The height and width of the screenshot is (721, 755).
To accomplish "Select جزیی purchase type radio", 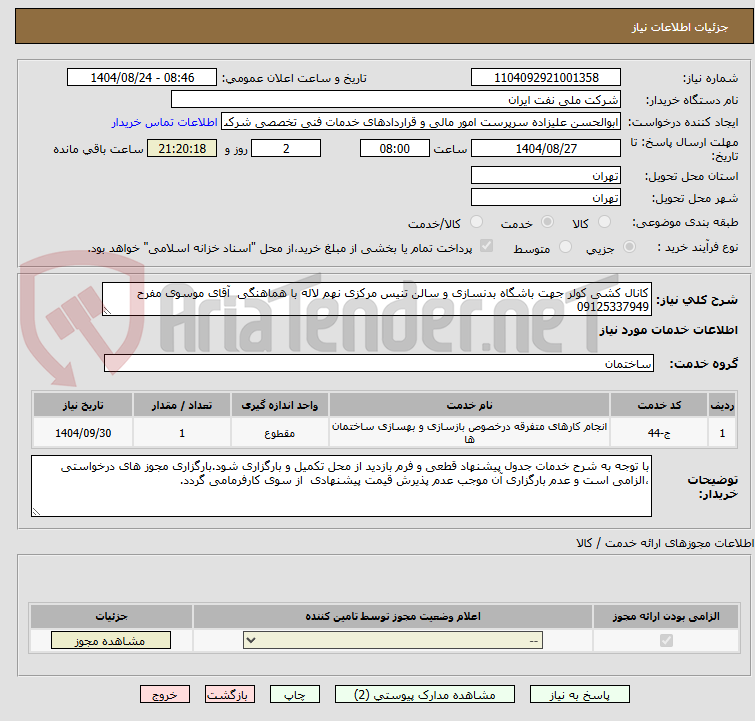I will 629,247.
